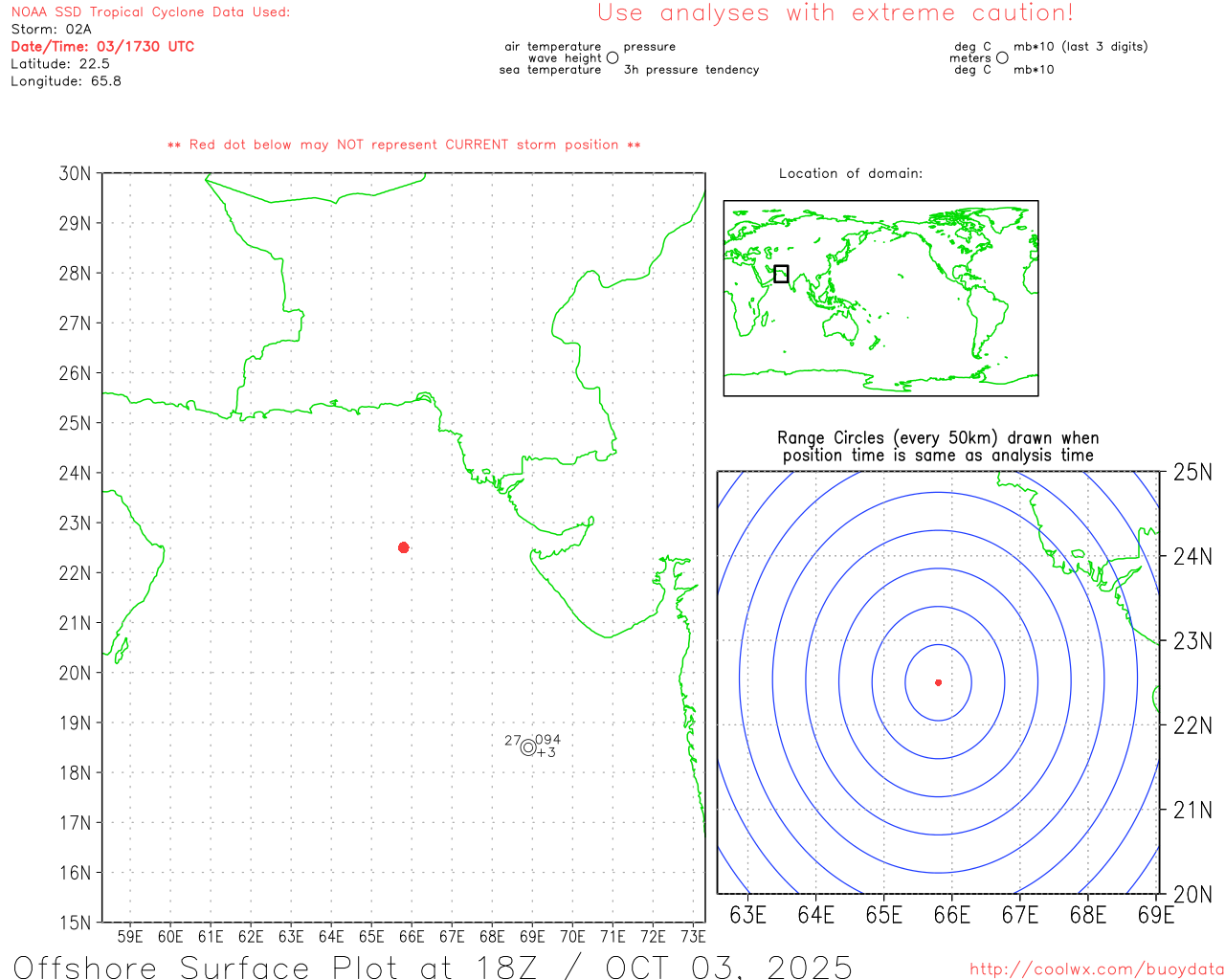Click buoy air temperature value '27'
Image resolution: width=1225 pixels, height=980 pixels.
click(x=513, y=741)
